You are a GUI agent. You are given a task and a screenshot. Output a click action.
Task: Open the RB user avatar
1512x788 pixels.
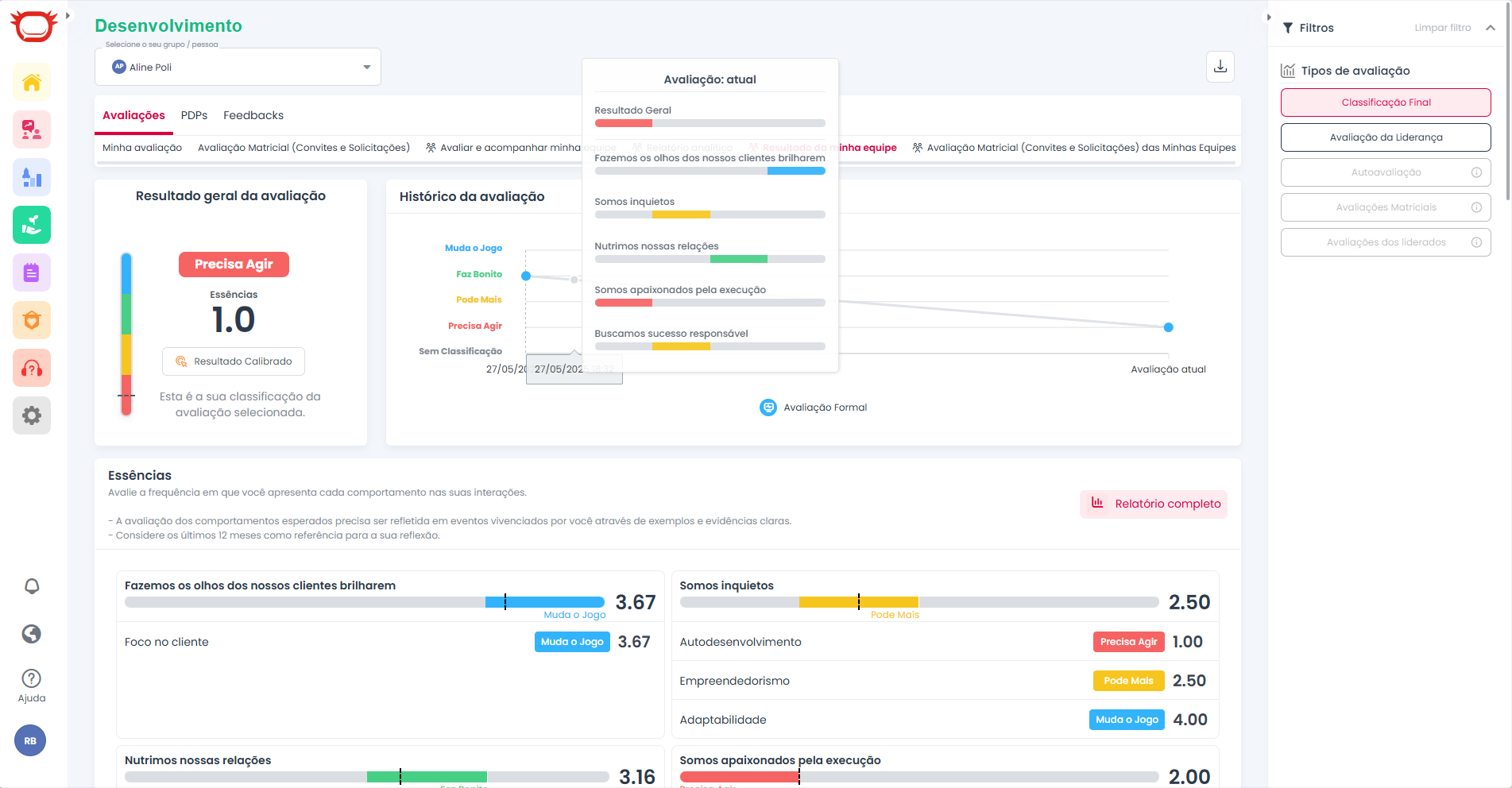coord(30,741)
